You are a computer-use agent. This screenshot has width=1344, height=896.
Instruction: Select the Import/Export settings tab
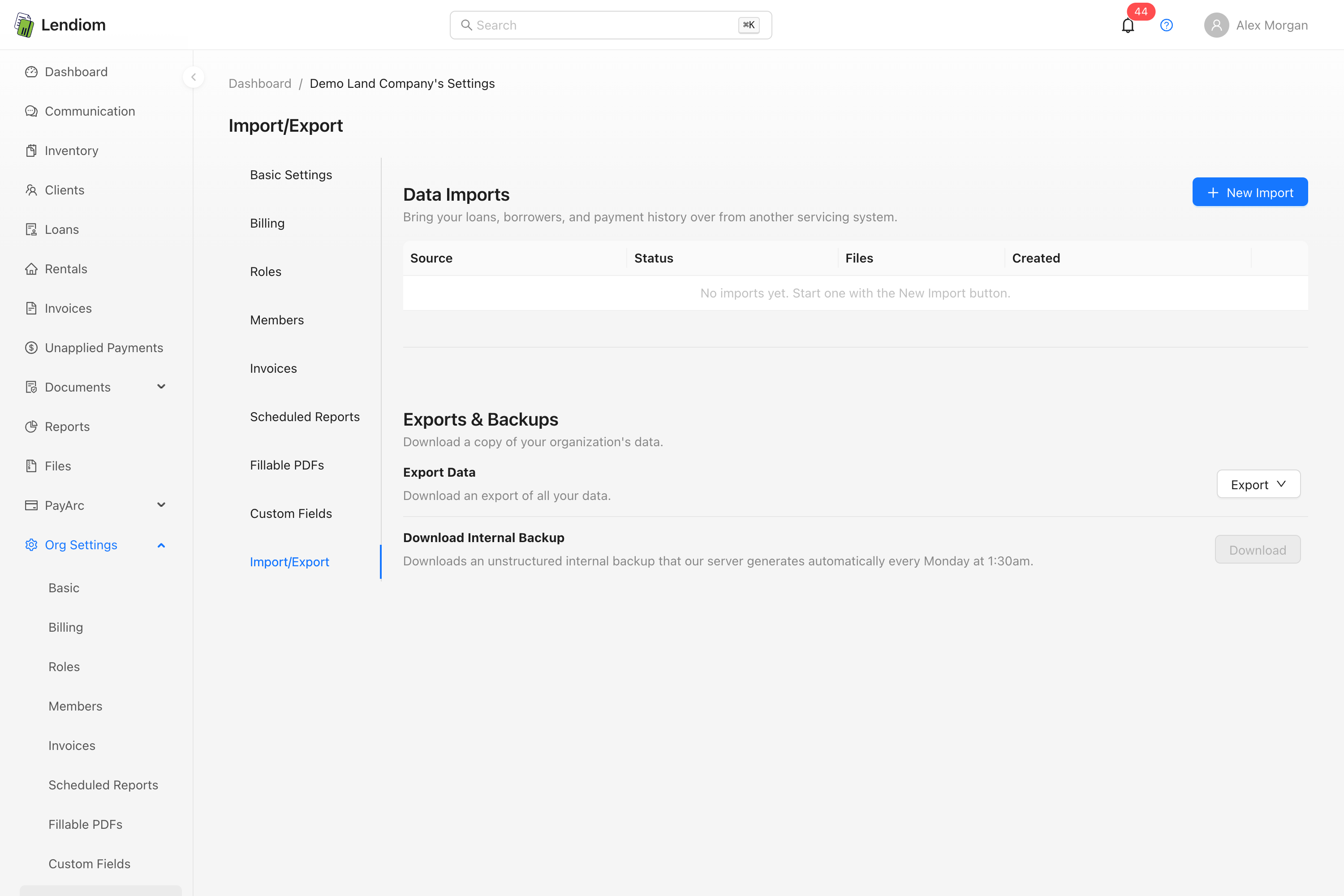289,562
